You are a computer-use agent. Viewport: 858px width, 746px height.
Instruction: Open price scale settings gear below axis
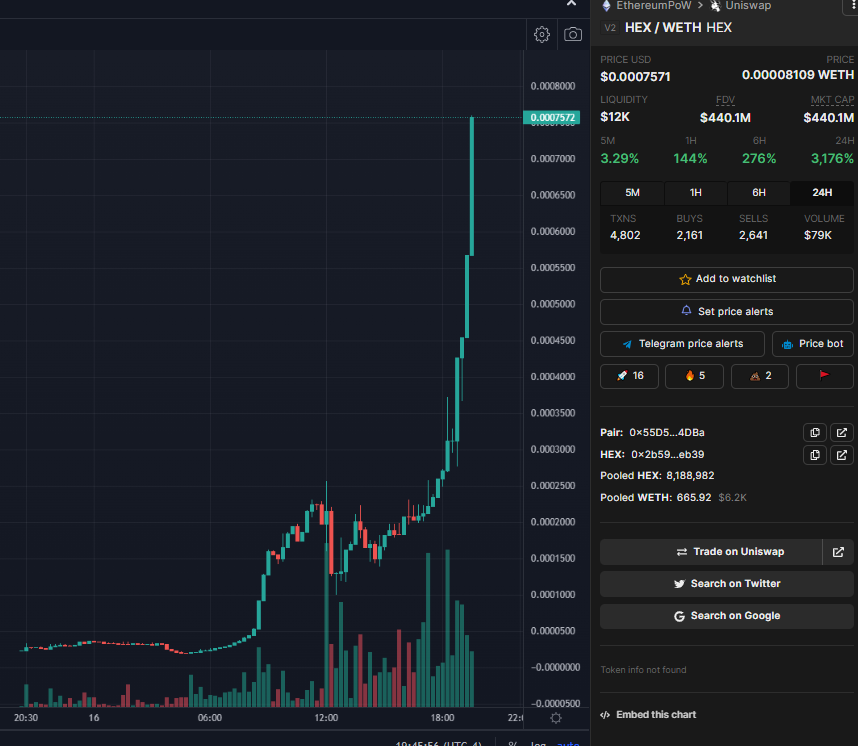pos(556,718)
